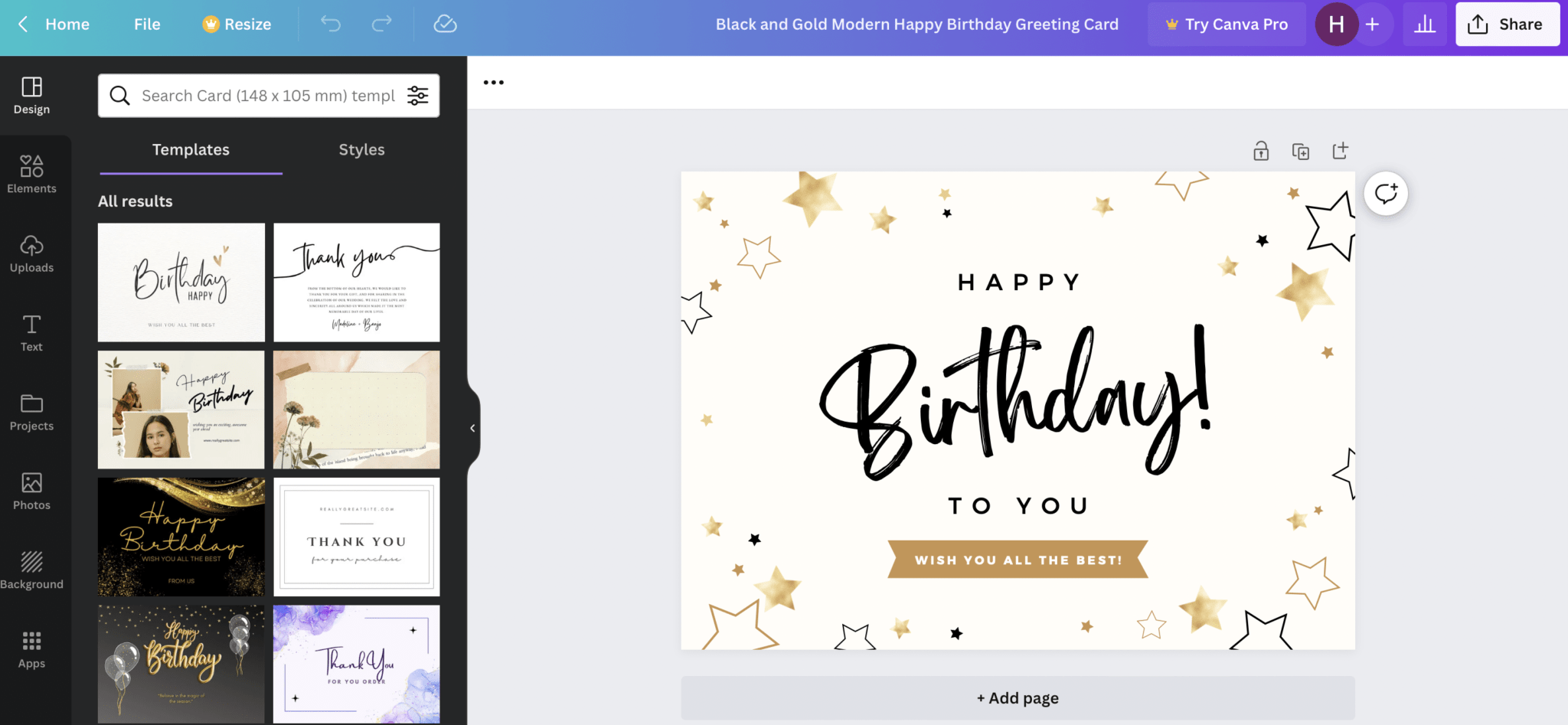Add a new page using the plus-page icon
This screenshot has width=1568, height=725.
coord(1340,151)
